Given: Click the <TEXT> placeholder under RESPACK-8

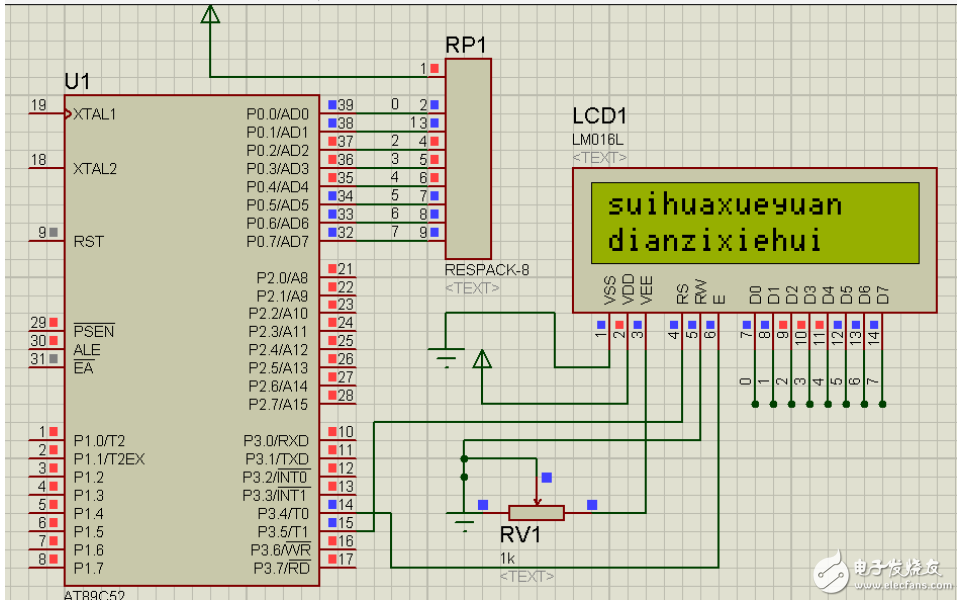Looking at the screenshot, I should 473,289.
